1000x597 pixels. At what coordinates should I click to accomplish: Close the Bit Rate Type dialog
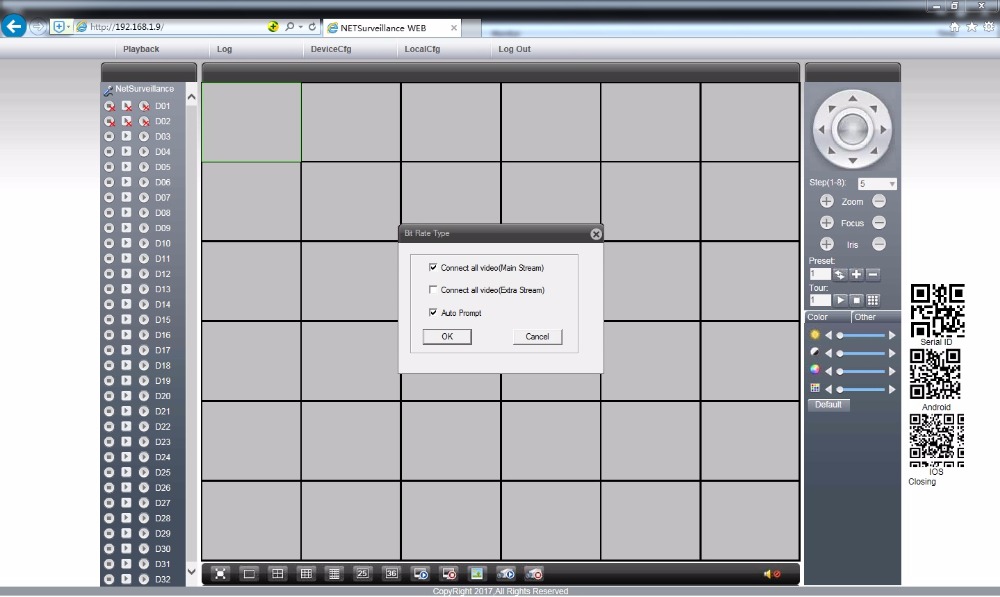point(596,234)
